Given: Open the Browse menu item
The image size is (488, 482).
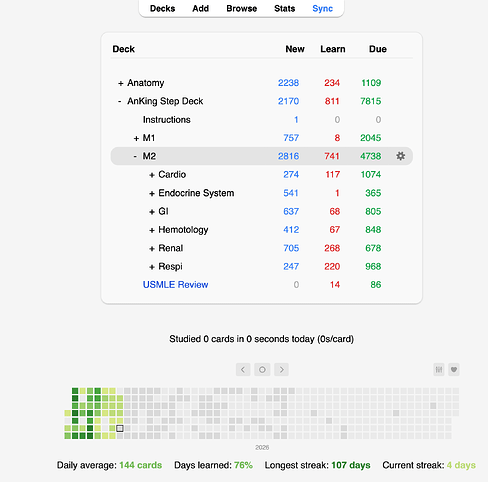Looking at the screenshot, I should click(242, 8).
